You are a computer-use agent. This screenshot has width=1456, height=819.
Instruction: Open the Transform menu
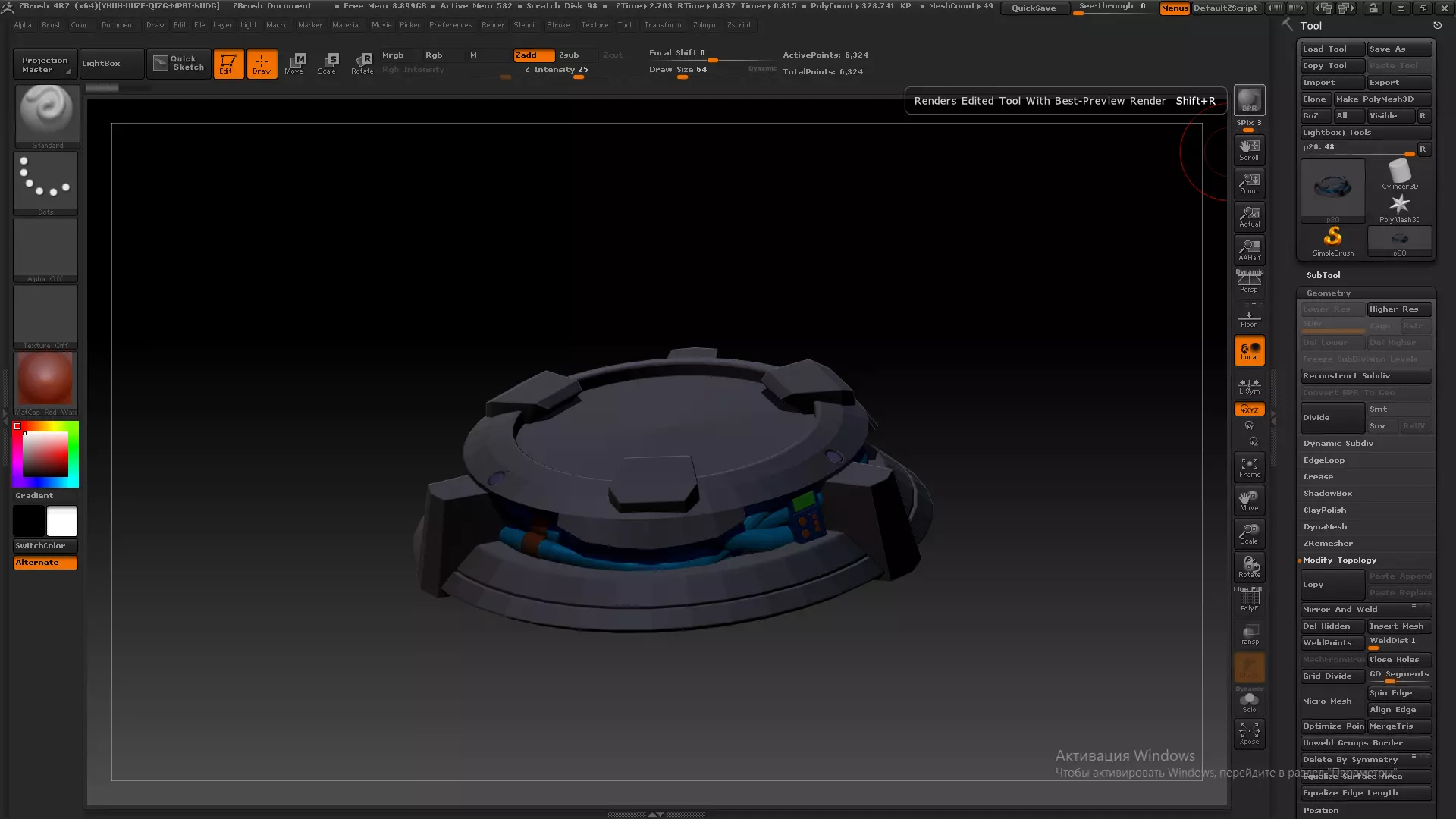663,25
